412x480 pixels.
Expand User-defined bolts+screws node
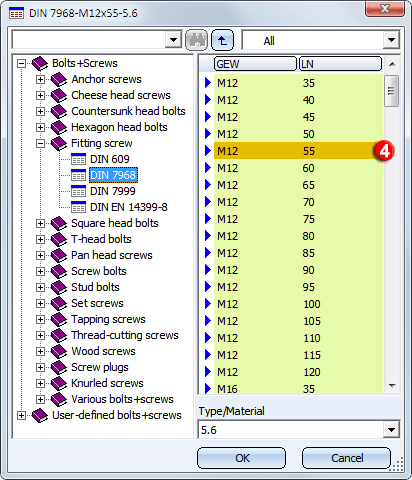pyautogui.click(x=21, y=415)
